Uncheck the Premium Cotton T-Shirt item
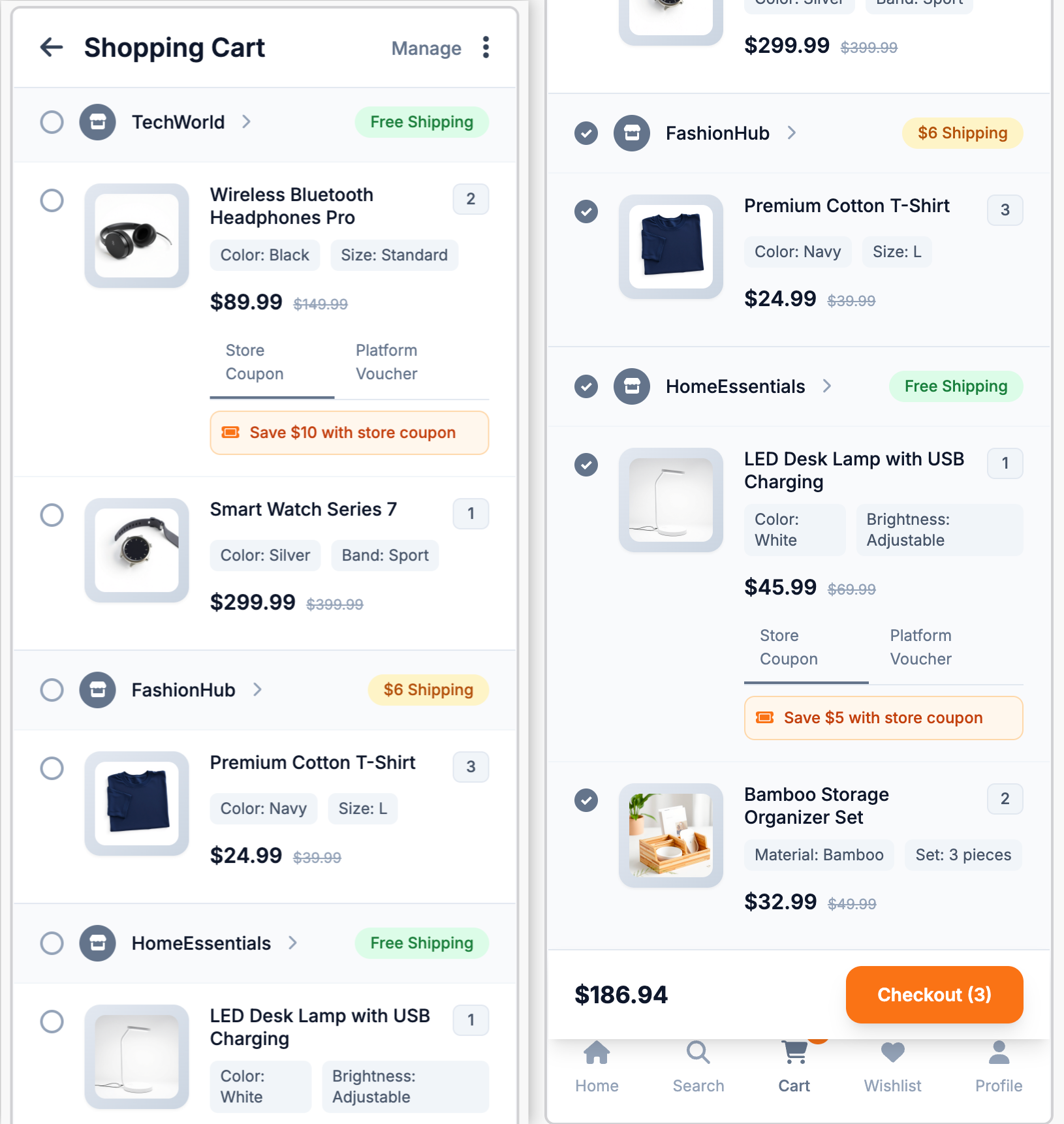Image resolution: width=1064 pixels, height=1124 pixels. click(x=586, y=212)
